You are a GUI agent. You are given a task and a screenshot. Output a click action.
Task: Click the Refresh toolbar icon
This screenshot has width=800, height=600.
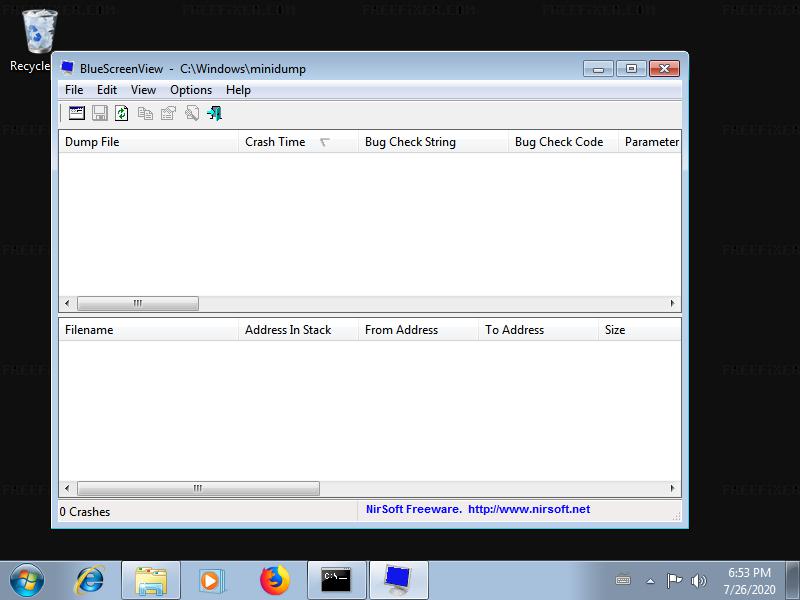[121, 113]
